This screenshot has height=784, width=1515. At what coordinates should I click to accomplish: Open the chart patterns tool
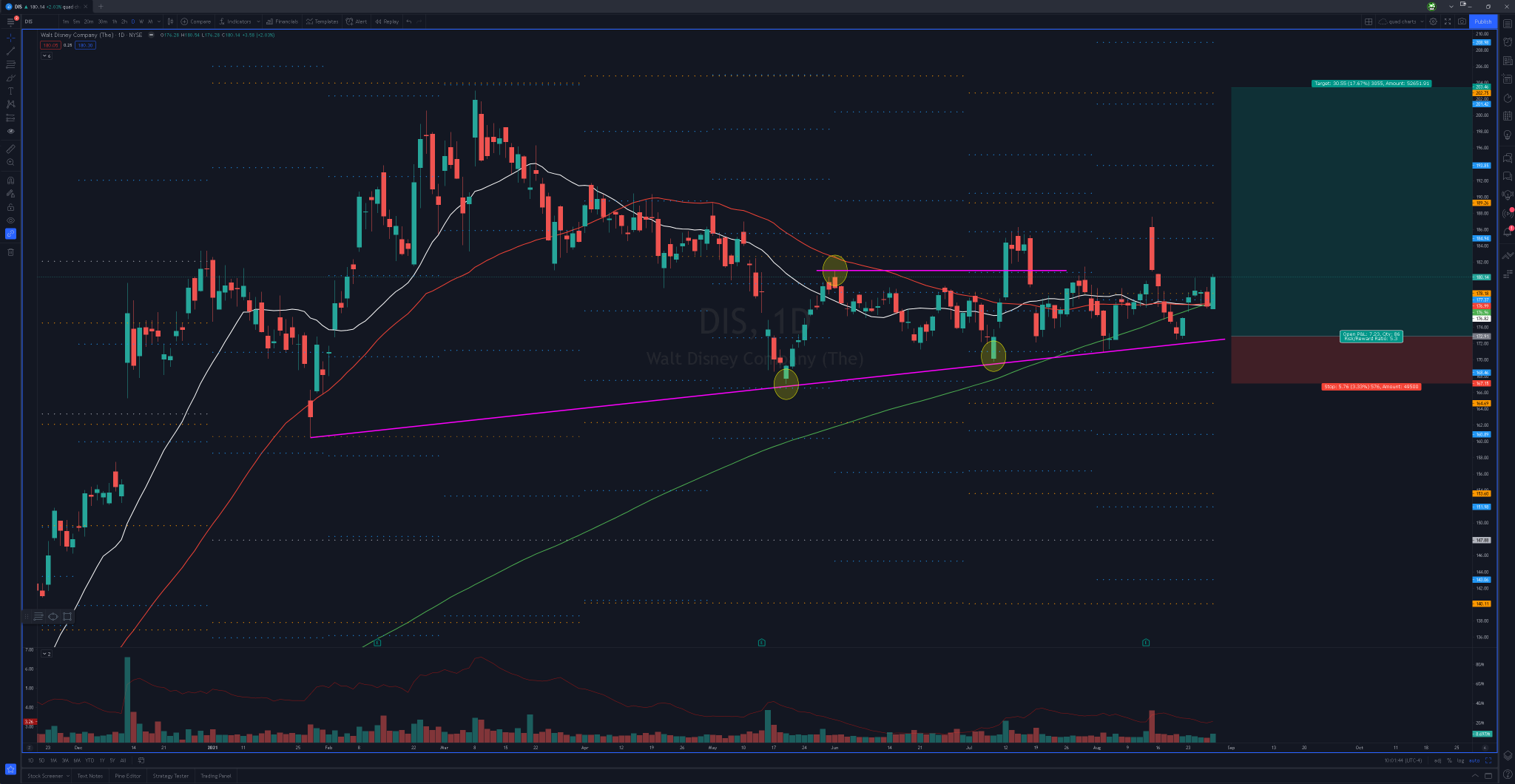10,104
